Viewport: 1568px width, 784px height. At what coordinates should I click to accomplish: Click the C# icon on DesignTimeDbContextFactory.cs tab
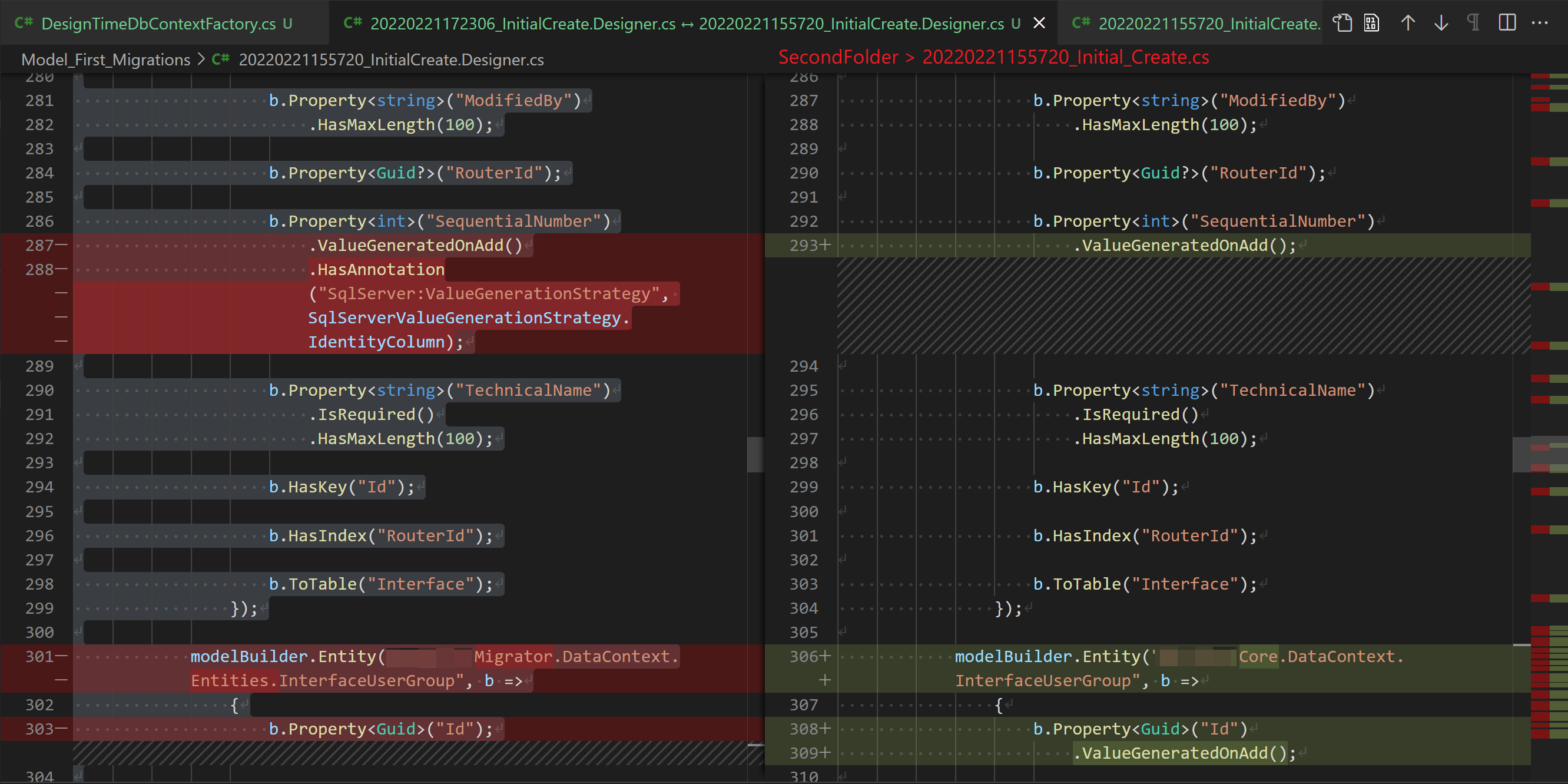coord(23,23)
